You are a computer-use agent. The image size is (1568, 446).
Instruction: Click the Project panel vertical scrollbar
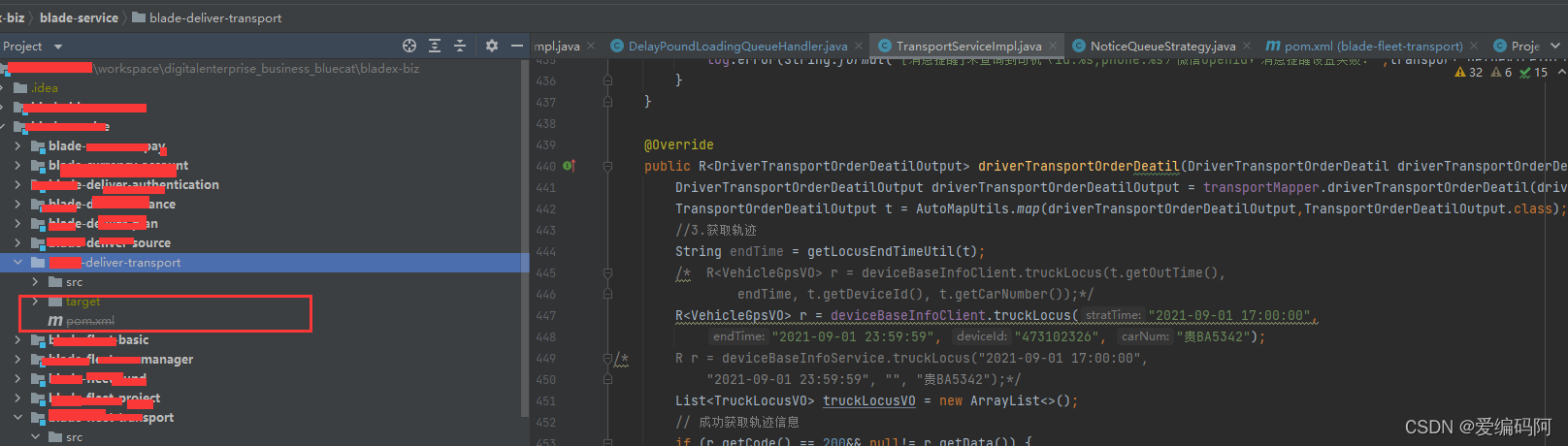click(x=525, y=238)
